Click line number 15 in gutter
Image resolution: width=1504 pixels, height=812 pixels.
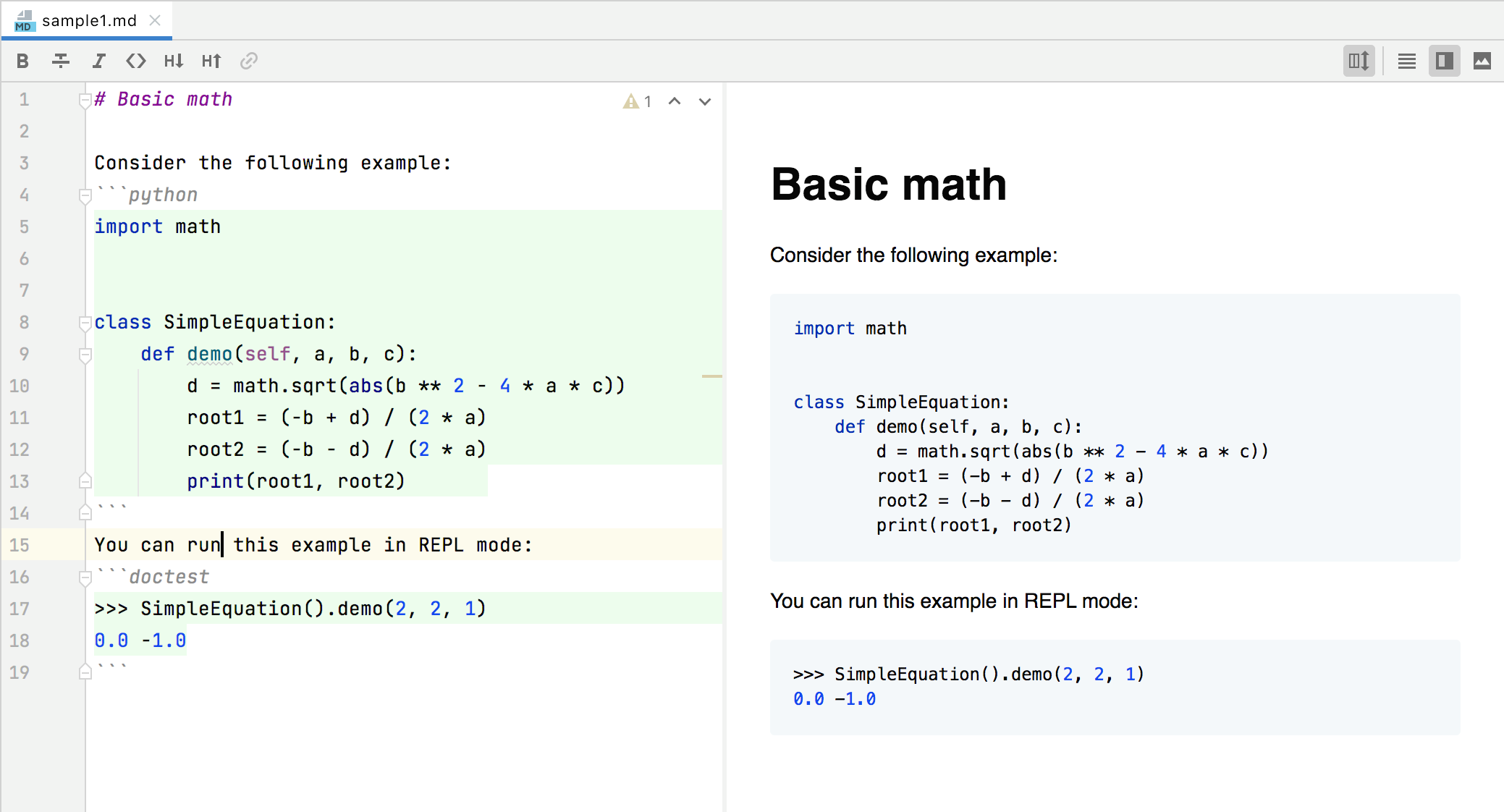(20, 545)
